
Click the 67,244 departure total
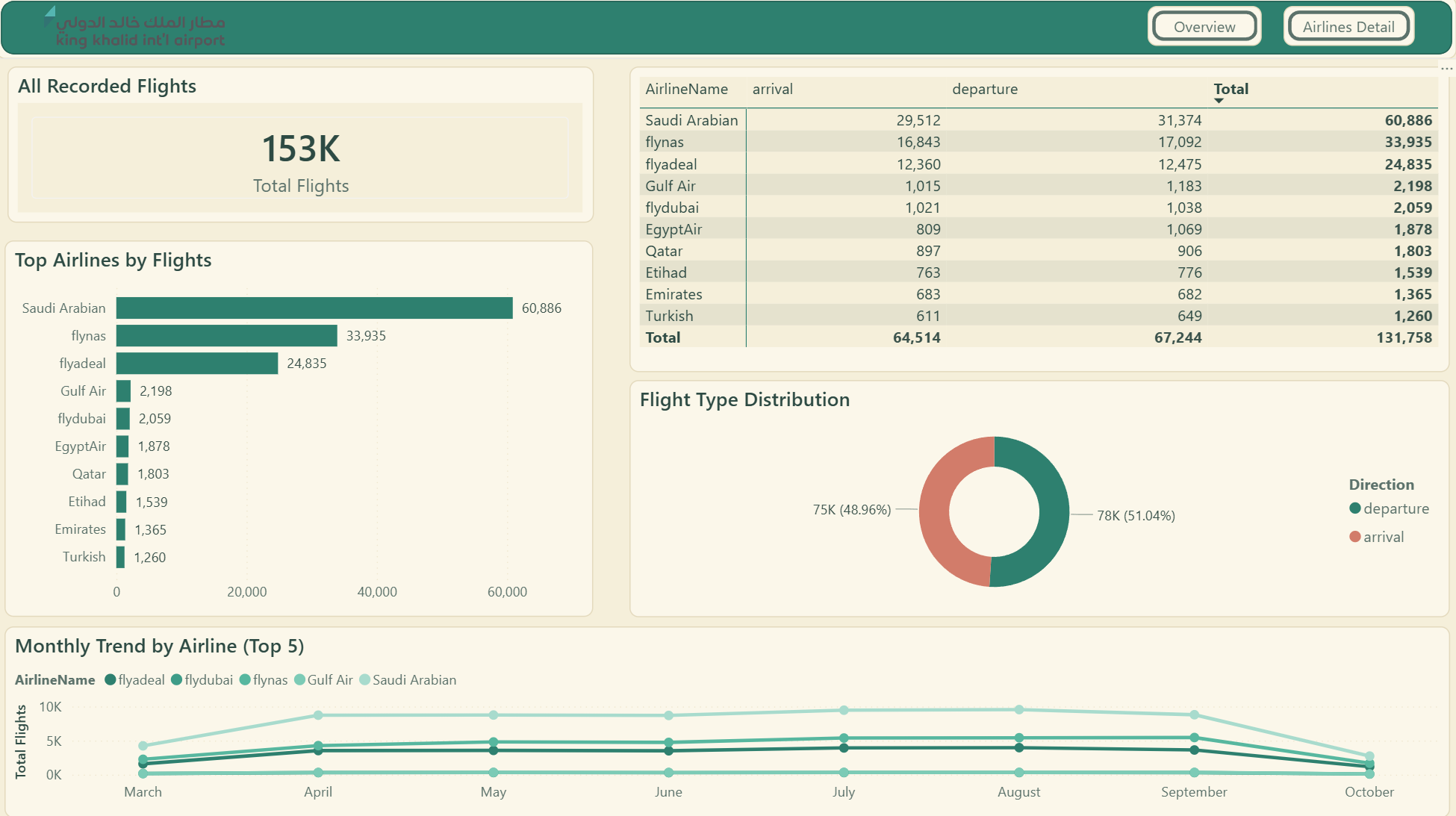[1177, 337]
